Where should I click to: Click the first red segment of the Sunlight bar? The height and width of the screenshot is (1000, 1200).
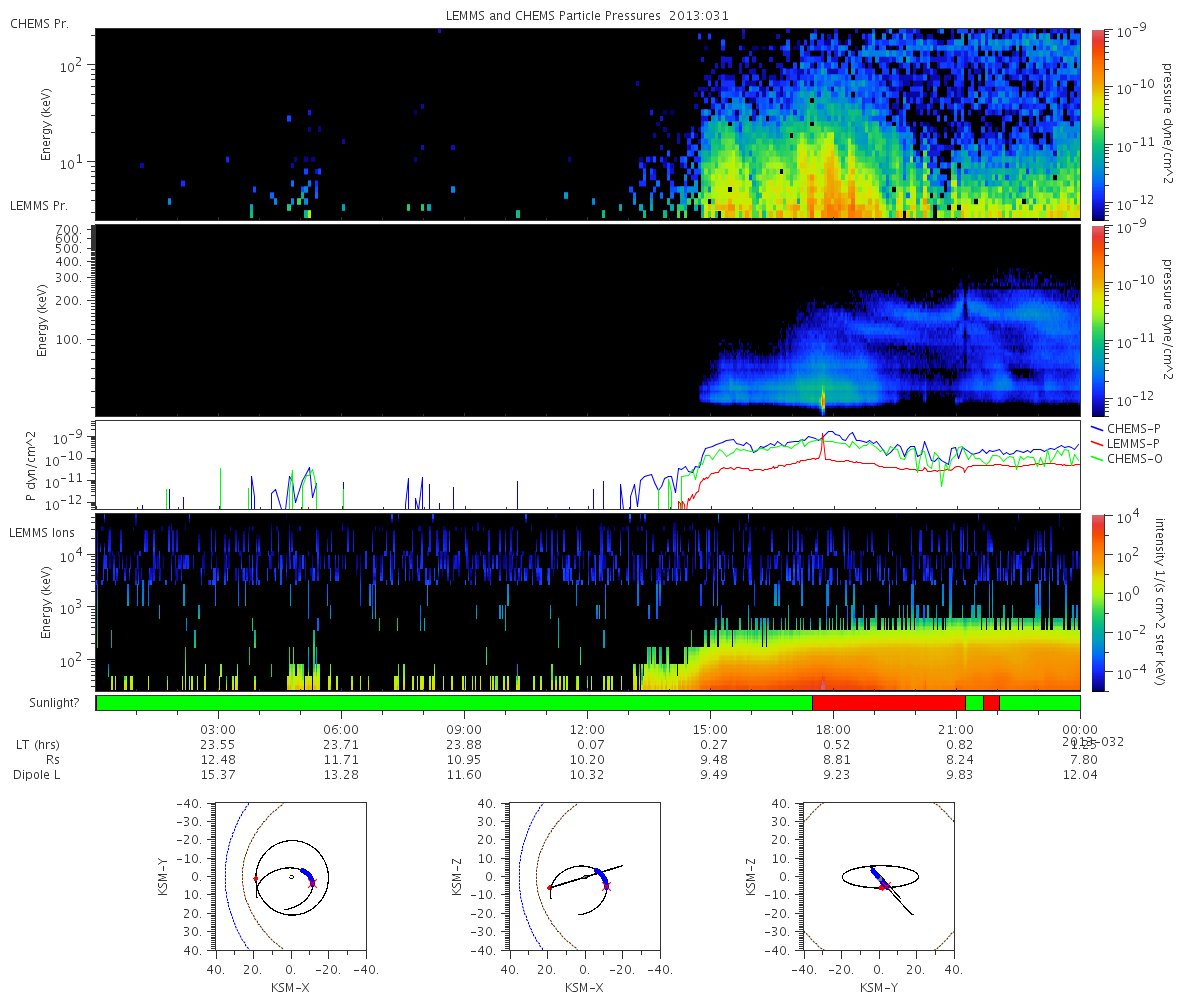point(889,704)
